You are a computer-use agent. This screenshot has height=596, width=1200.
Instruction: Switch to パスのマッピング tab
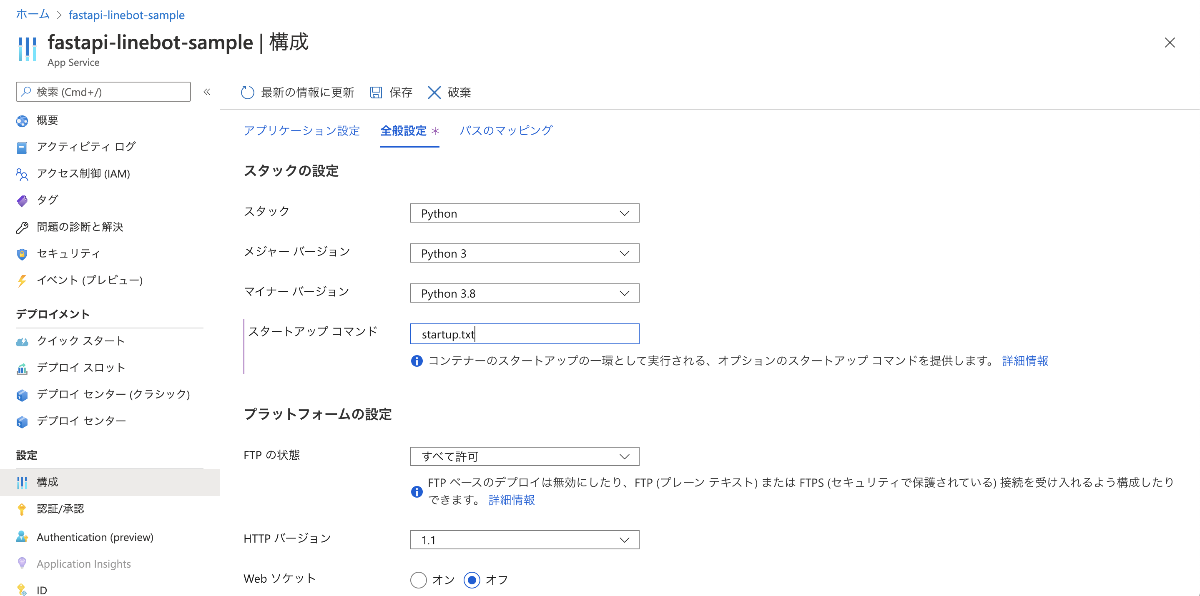[506, 131]
